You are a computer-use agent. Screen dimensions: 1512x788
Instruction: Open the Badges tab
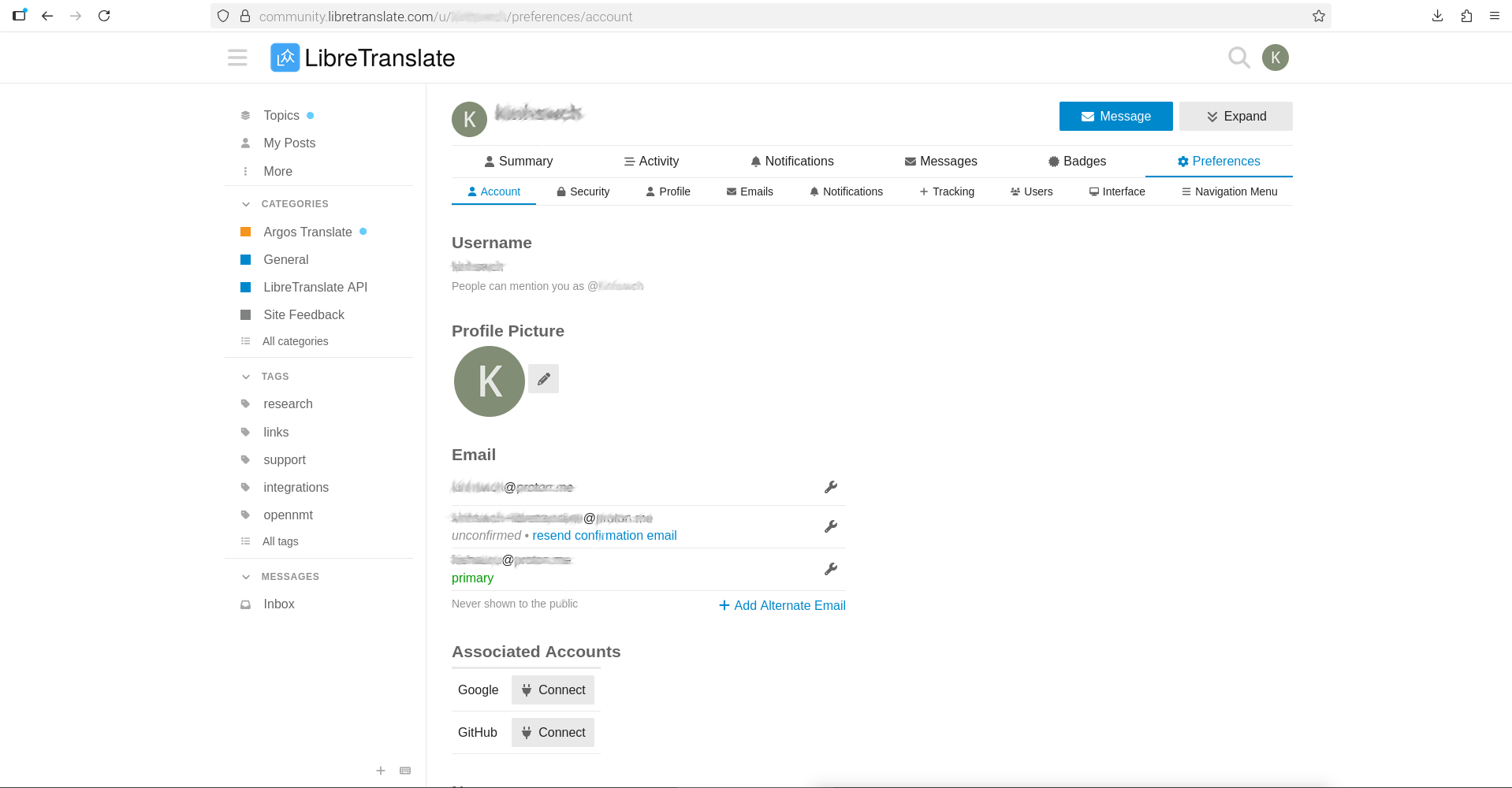(x=1077, y=162)
